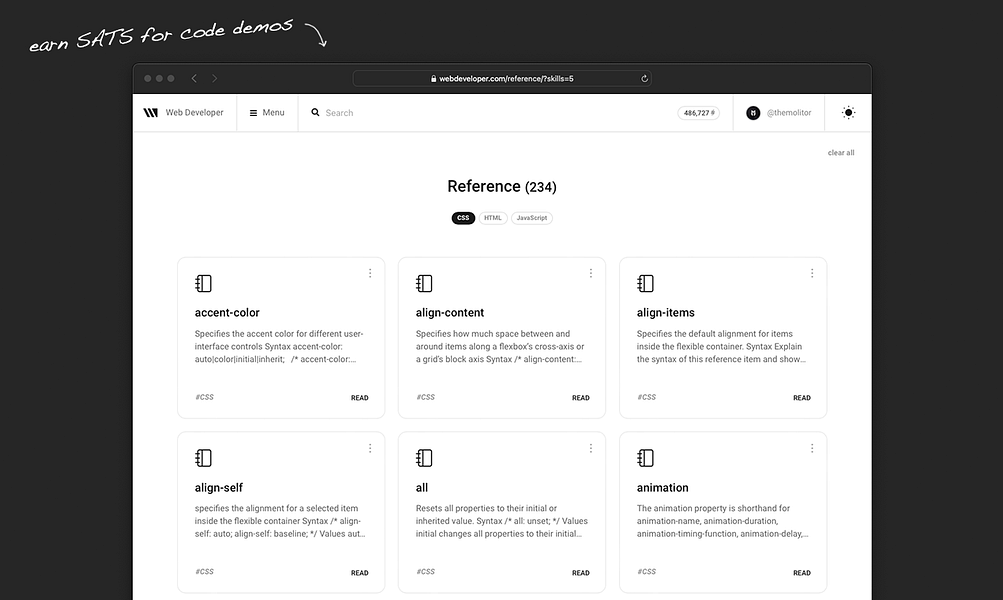Open the kebab menu on align-content card
The width and height of the screenshot is (1003, 600).
[x=590, y=271]
